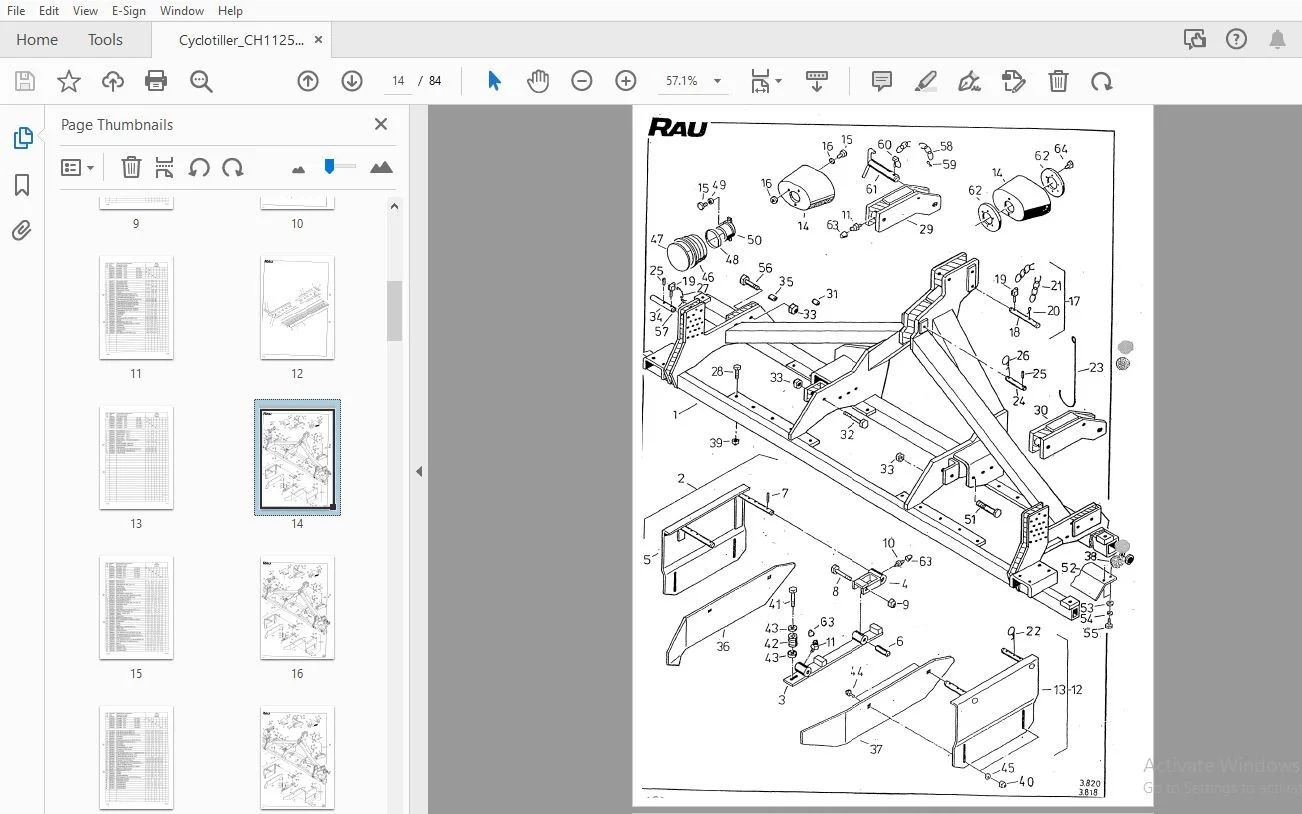Open the find text magnifier tool
Screen dimensions: 1302x814
click(x=201, y=81)
